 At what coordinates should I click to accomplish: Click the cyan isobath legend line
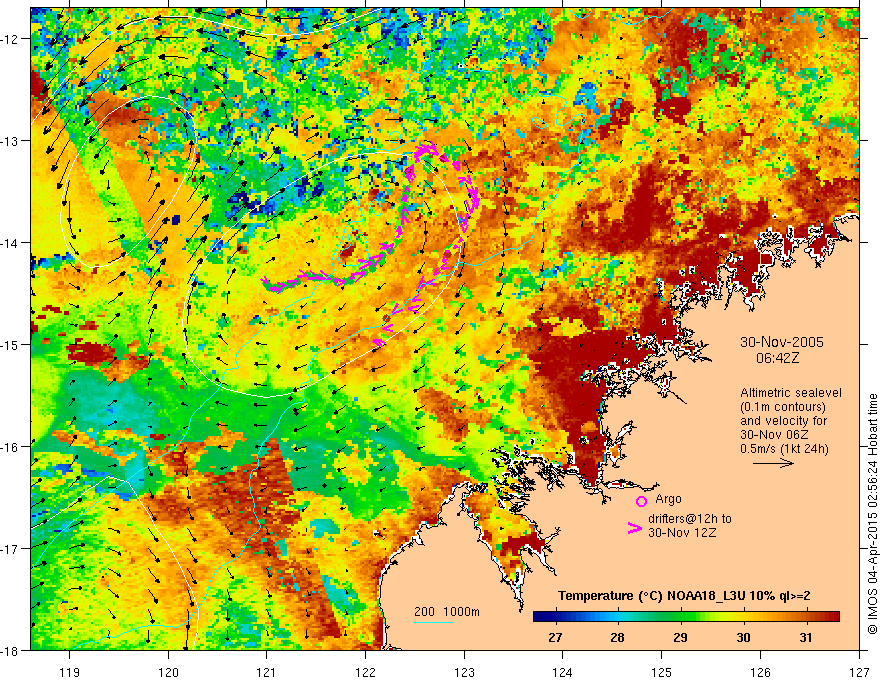(x=434, y=622)
